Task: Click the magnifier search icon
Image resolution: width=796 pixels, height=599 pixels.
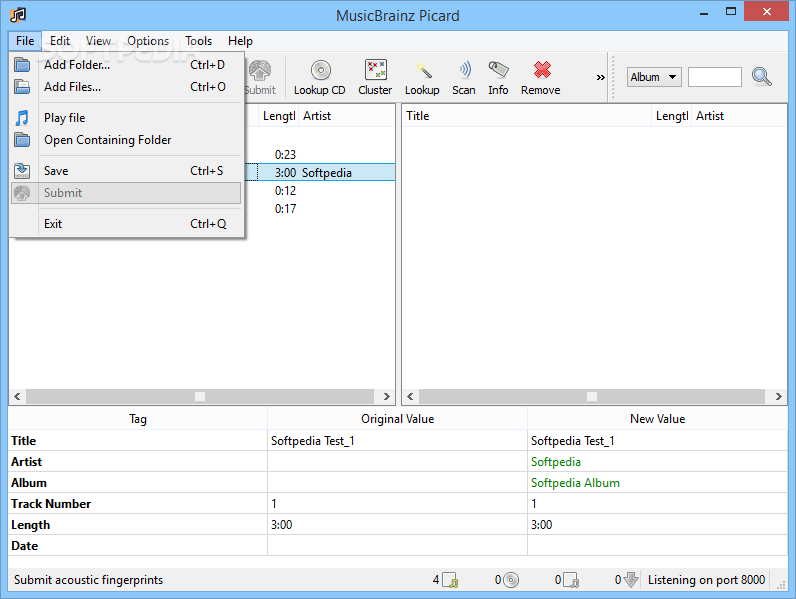Action: [x=761, y=77]
